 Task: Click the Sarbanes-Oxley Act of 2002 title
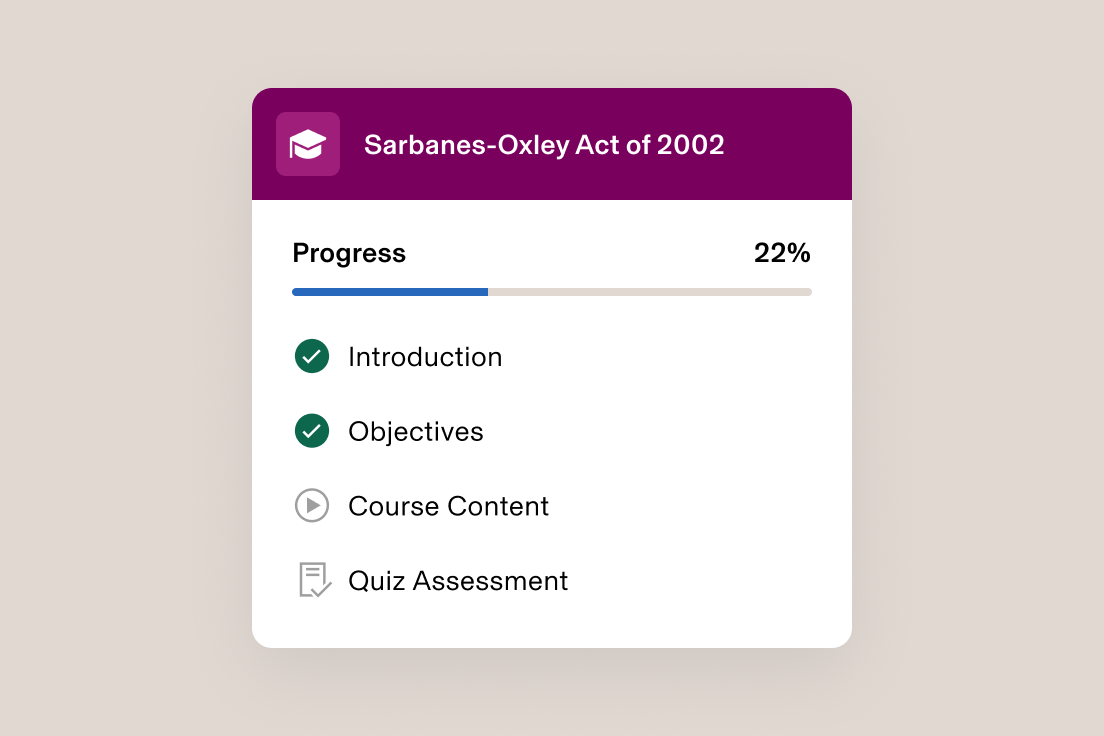click(543, 145)
